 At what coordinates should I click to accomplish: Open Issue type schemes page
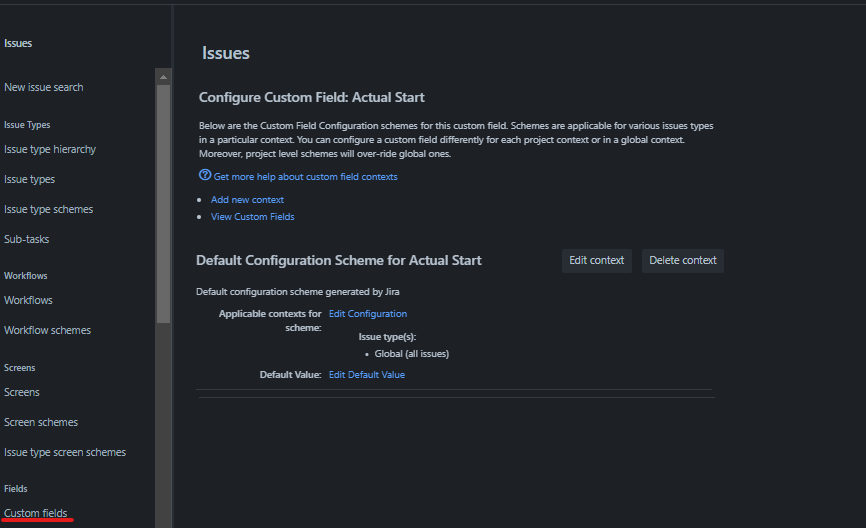(49, 210)
